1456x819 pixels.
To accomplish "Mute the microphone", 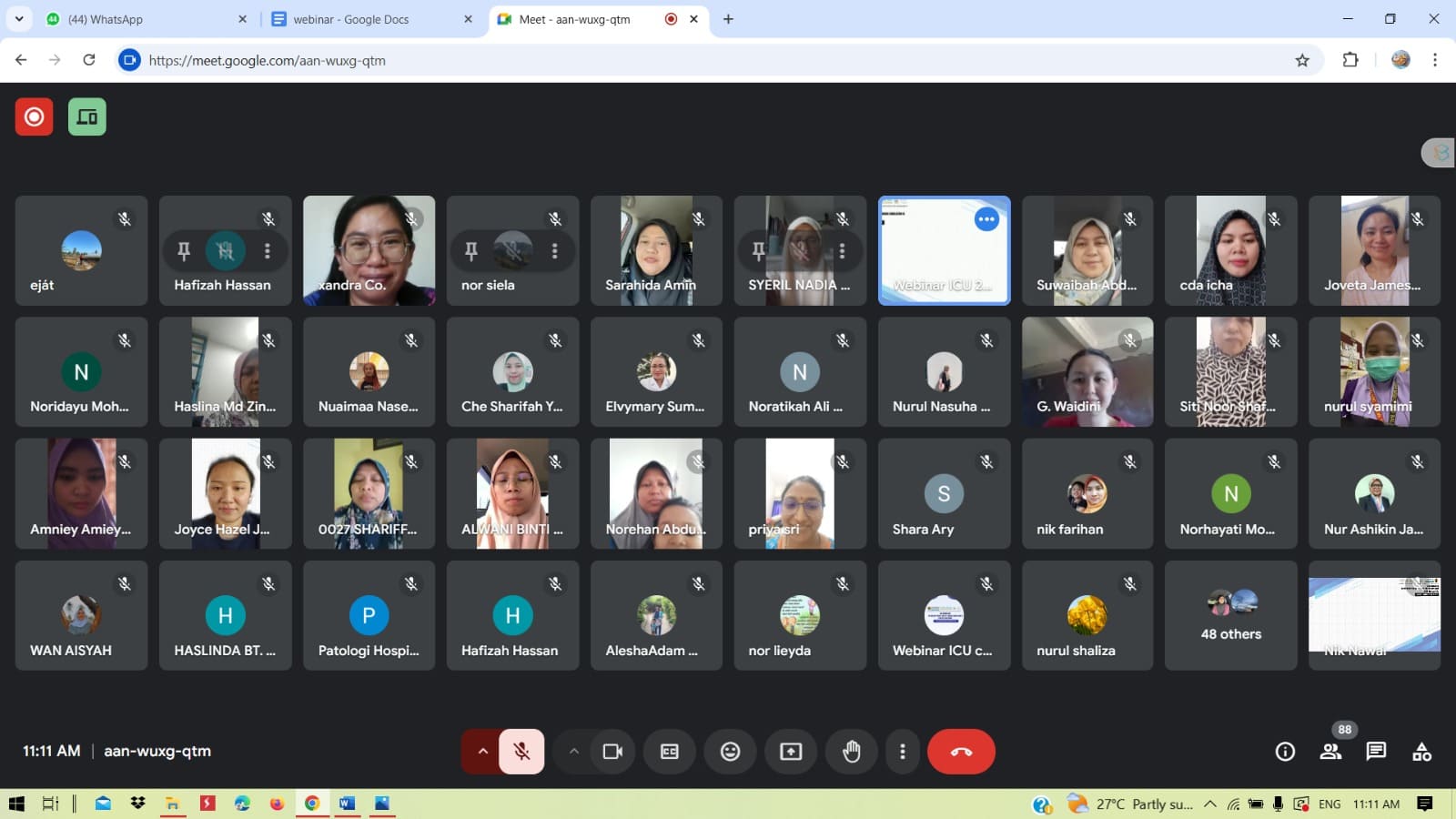I will click(x=521, y=752).
